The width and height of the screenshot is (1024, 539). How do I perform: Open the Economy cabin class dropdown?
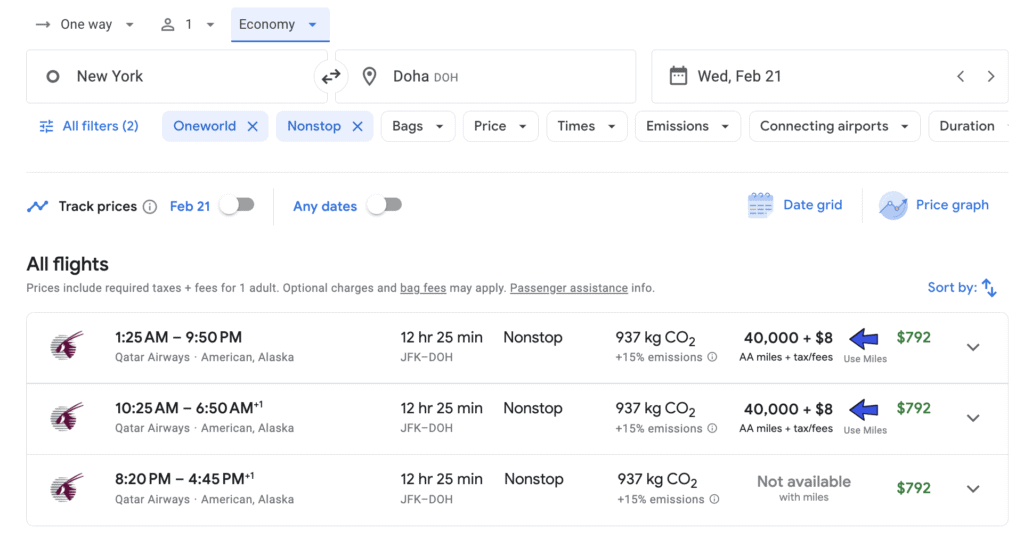tap(279, 25)
